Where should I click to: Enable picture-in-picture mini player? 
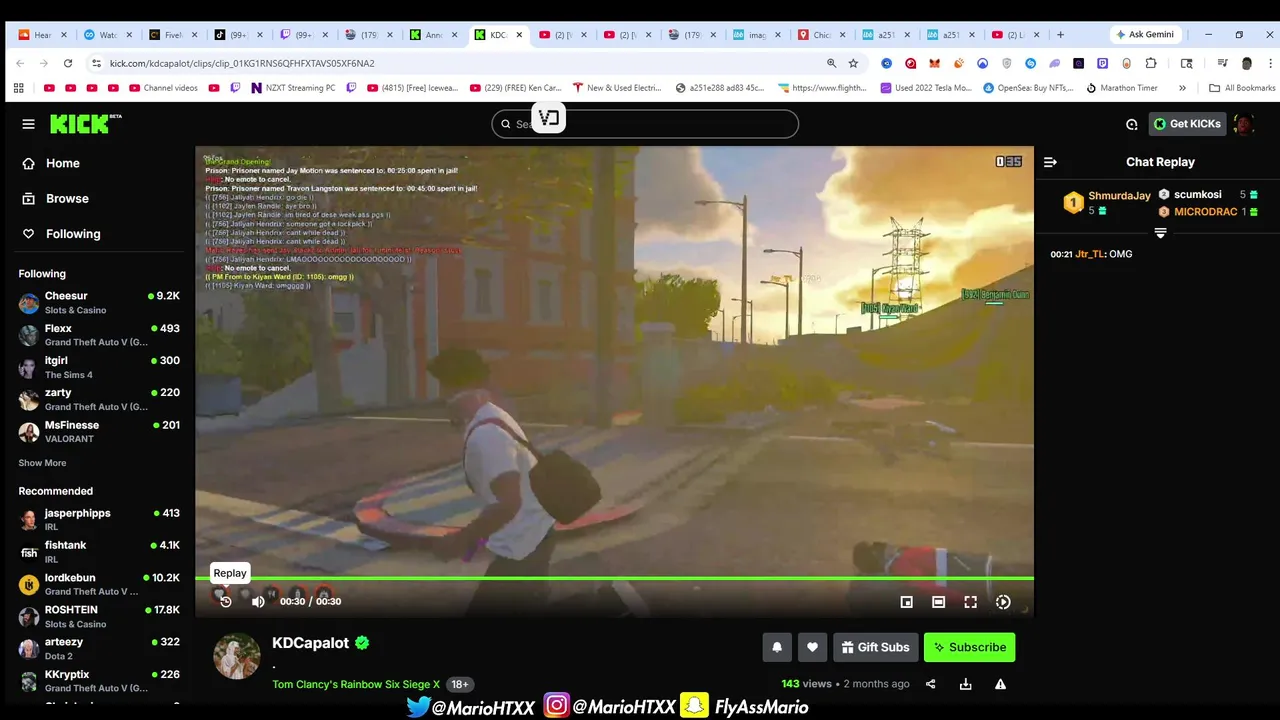pyautogui.click(x=906, y=602)
